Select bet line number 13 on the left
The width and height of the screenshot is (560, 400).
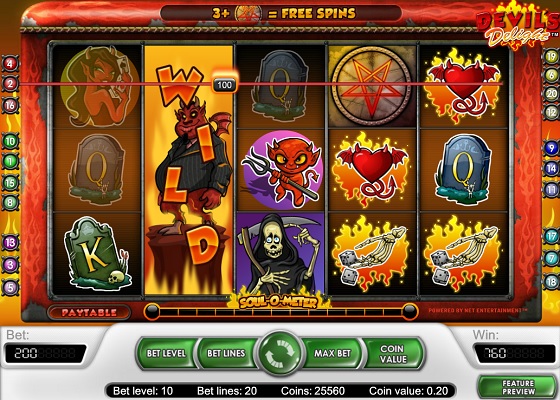[10, 243]
